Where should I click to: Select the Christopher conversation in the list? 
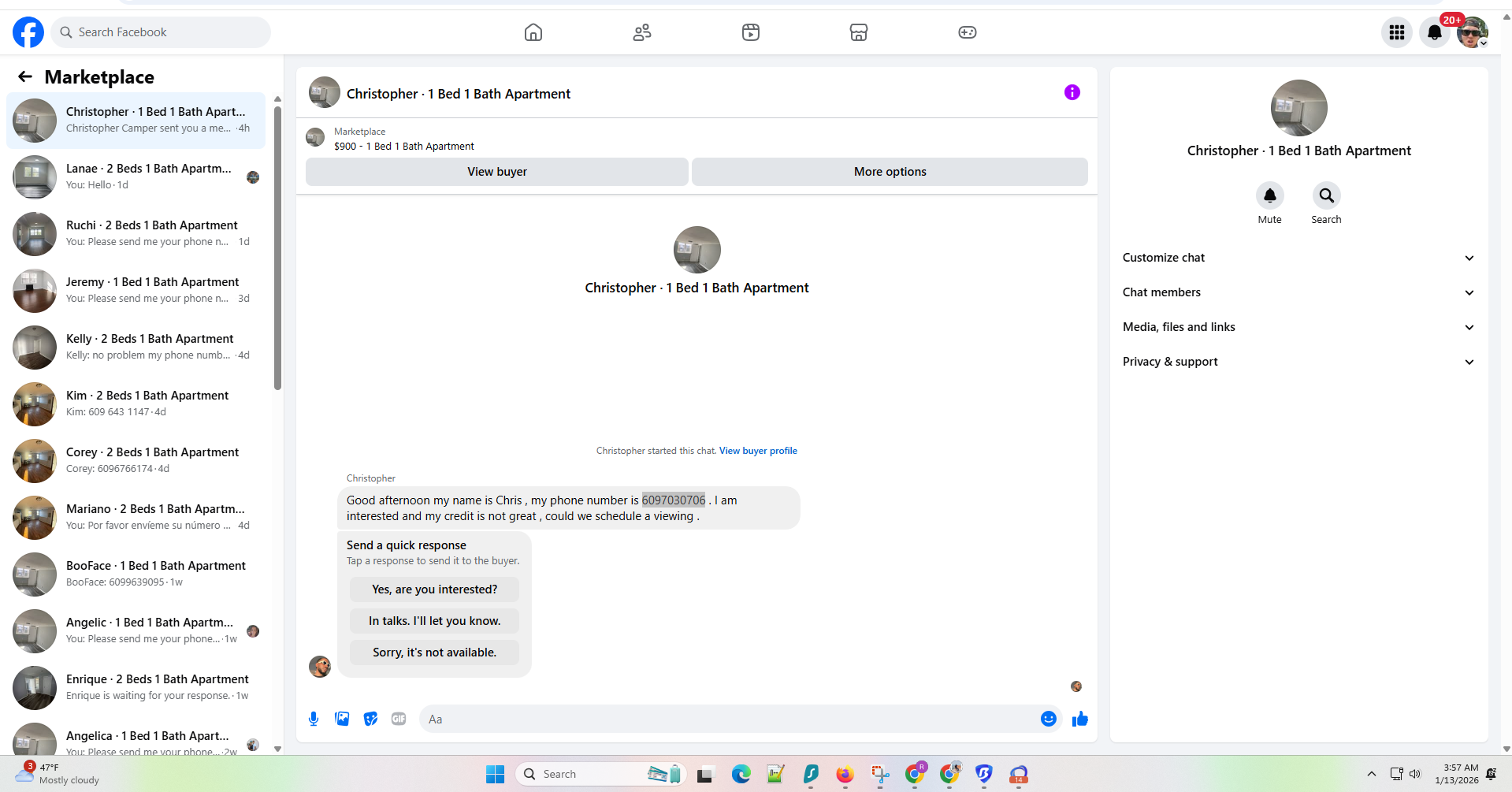pyautogui.click(x=136, y=120)
